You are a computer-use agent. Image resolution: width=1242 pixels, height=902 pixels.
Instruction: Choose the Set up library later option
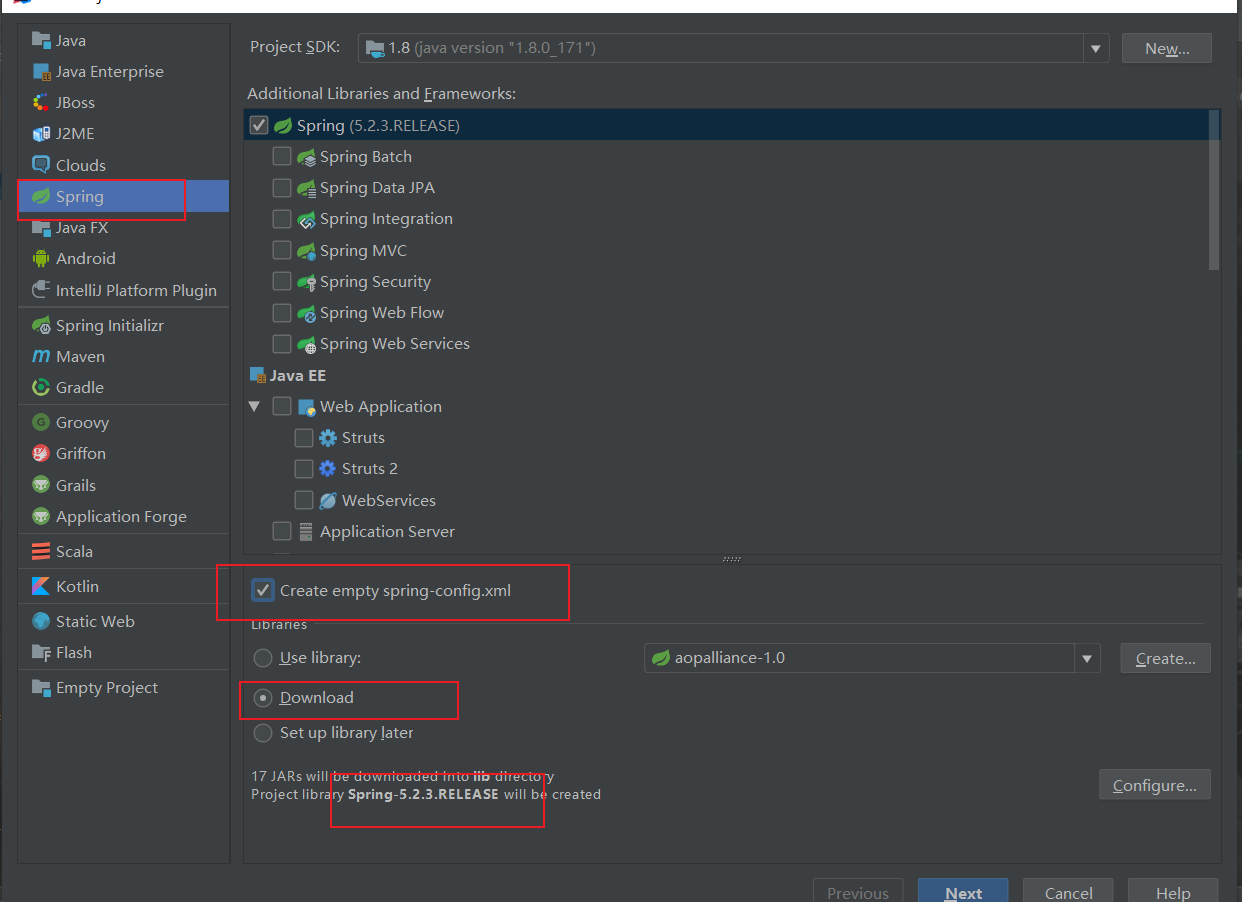[263, 733]
